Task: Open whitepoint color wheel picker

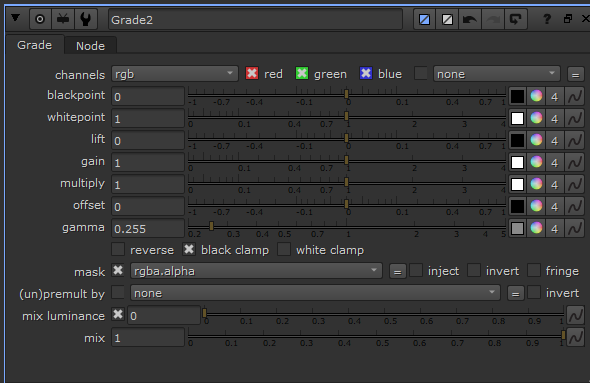Action: (536, 119)
